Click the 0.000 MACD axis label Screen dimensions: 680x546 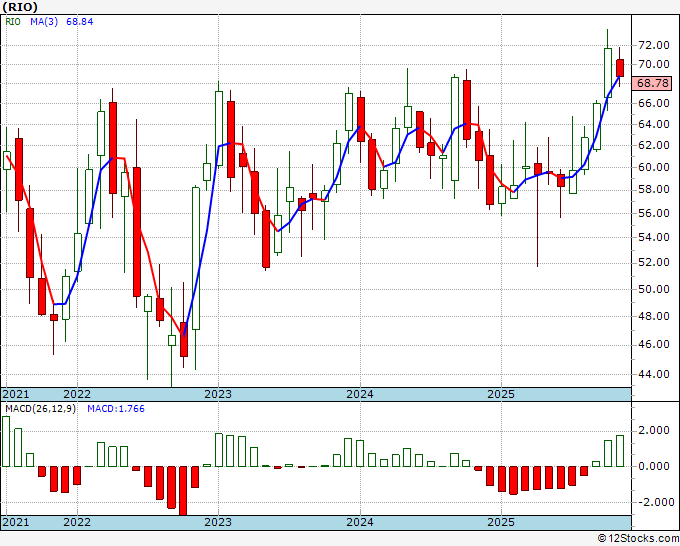click(654, 466)
